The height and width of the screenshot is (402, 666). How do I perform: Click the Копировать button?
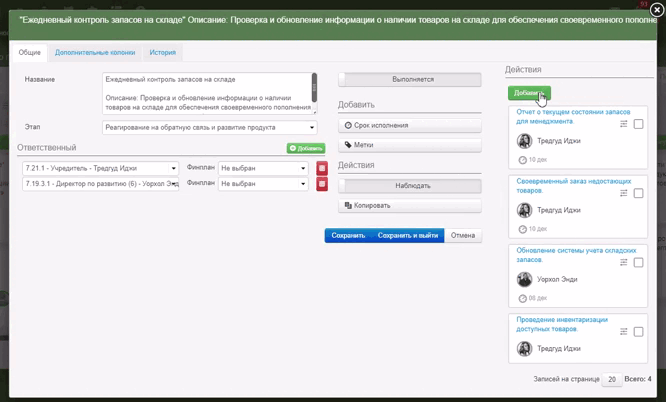pos(410,205)
